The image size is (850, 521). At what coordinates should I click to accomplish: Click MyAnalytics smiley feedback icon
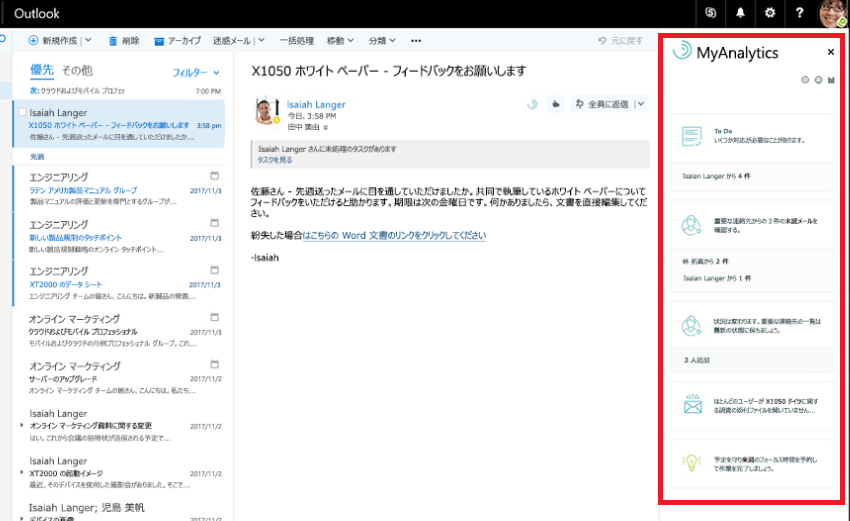point(818,80)
